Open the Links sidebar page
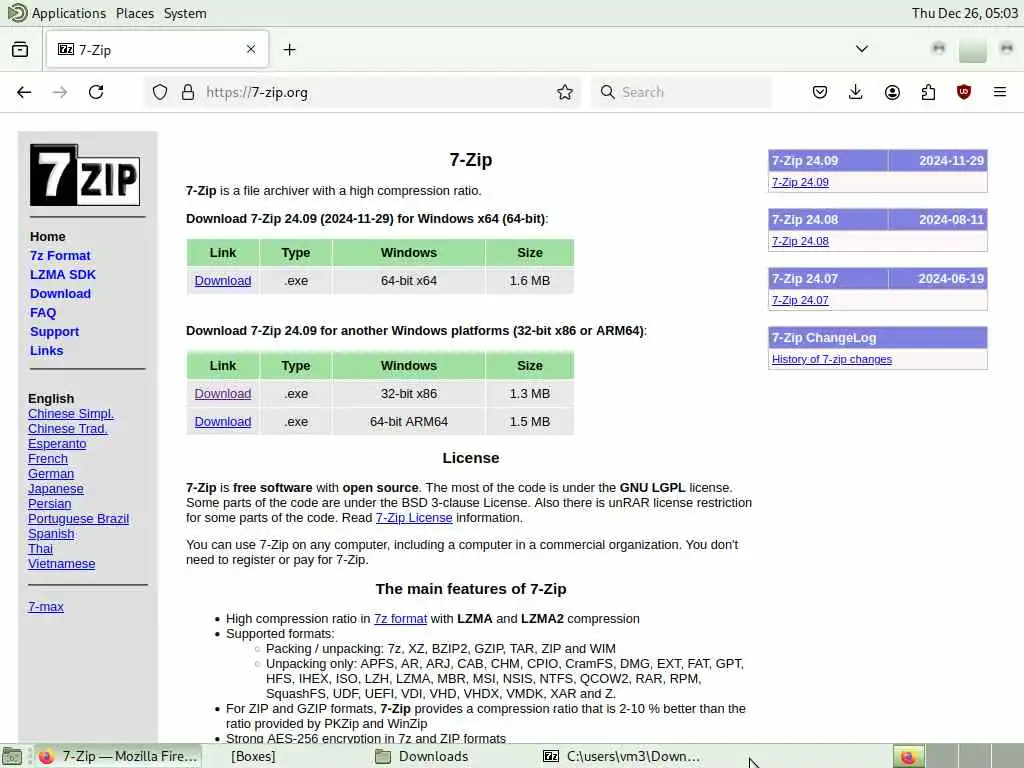This screenshot has width=1024, height=768. tap(46, 350)
